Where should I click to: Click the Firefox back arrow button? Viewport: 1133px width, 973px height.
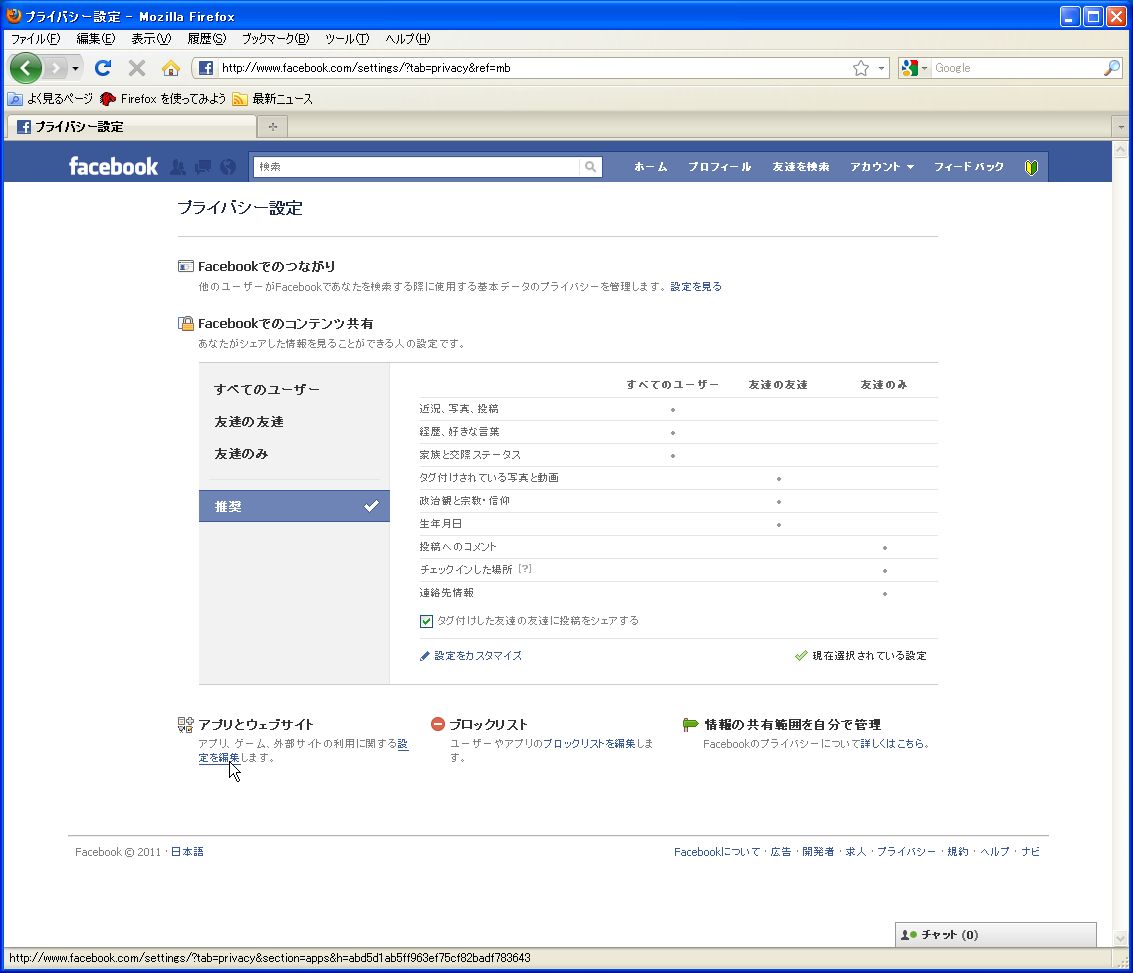25,68
